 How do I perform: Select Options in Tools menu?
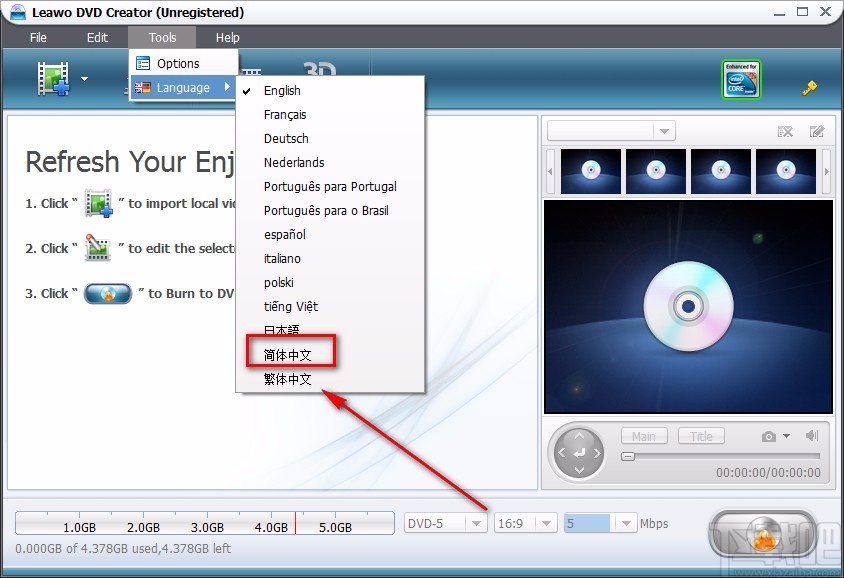pyautogui.click(x=183, y=64)
